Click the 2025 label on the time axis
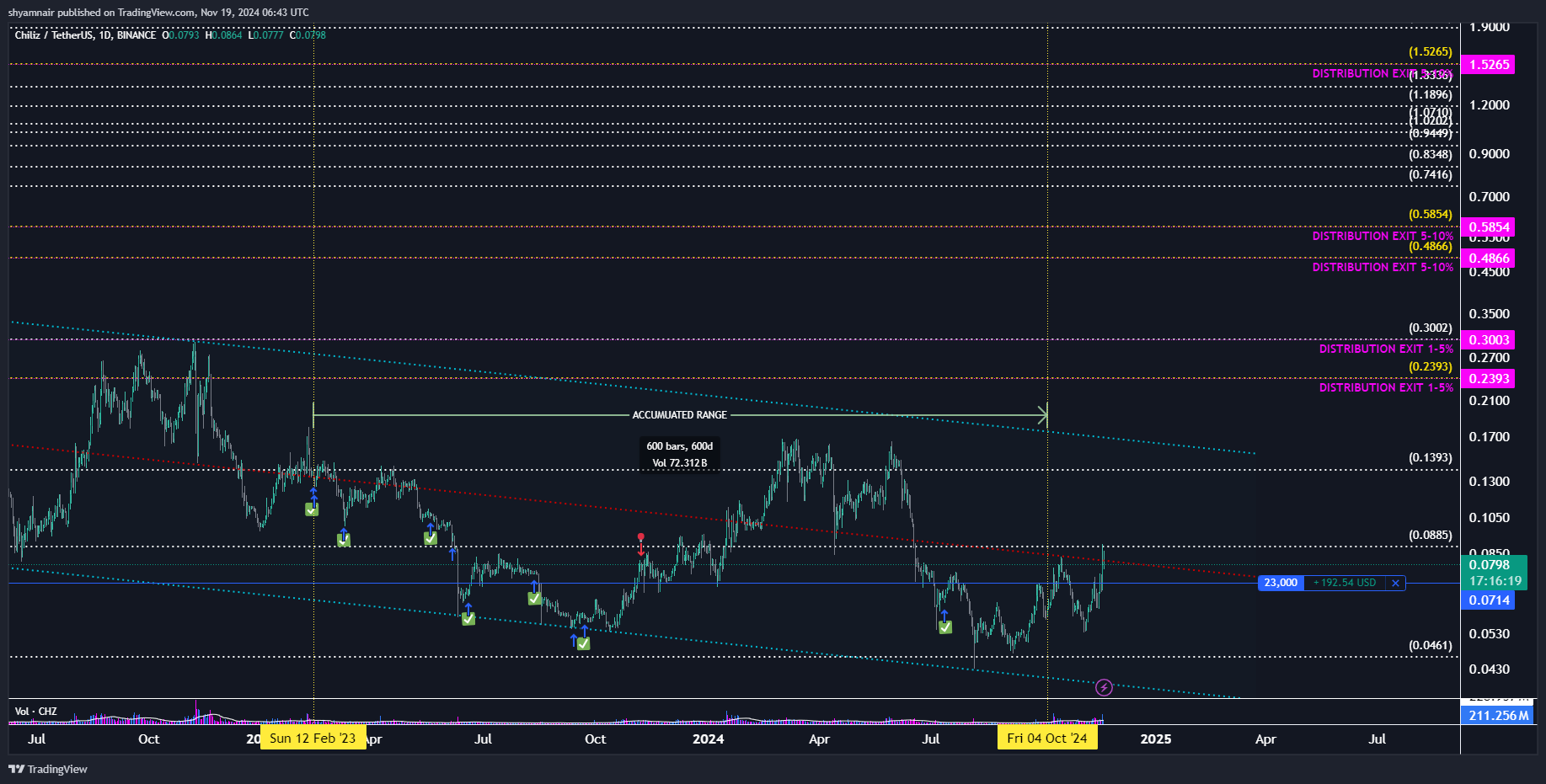The width and height of the screenshot is (1546, 784). click(x=1155, y=739)
